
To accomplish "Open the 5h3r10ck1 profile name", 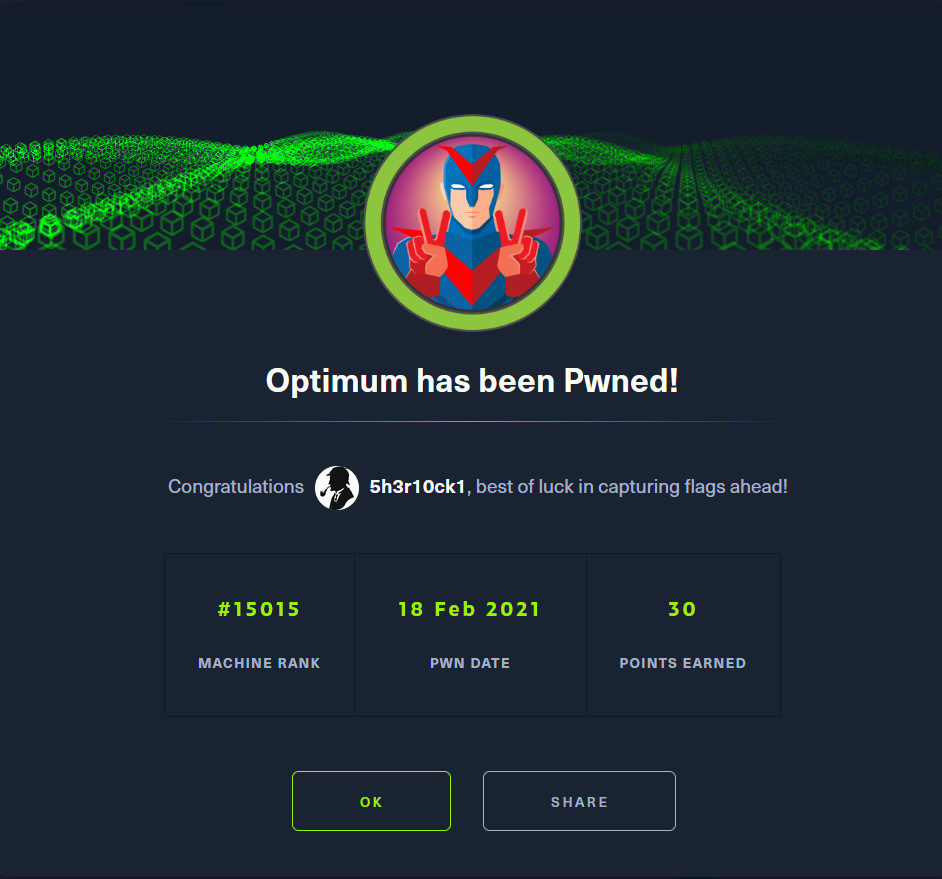I will point(418,487).
